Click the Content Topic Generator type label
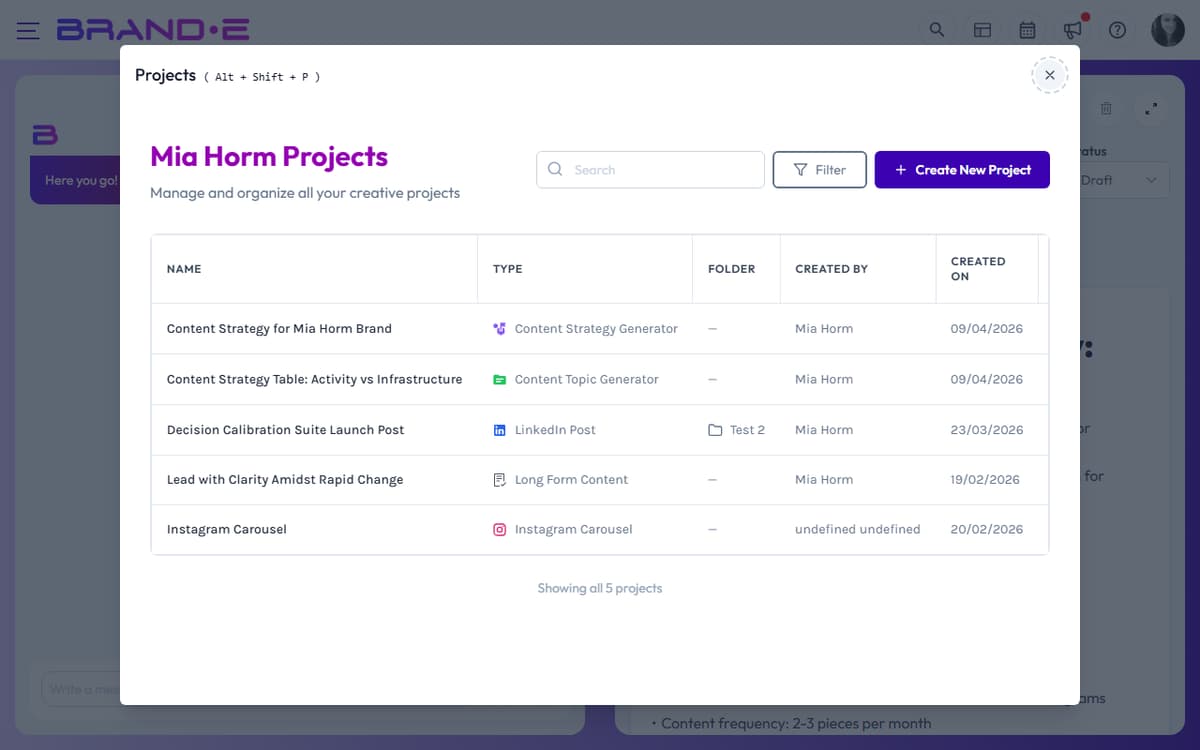1200x750 pixels. click(587, 380)
